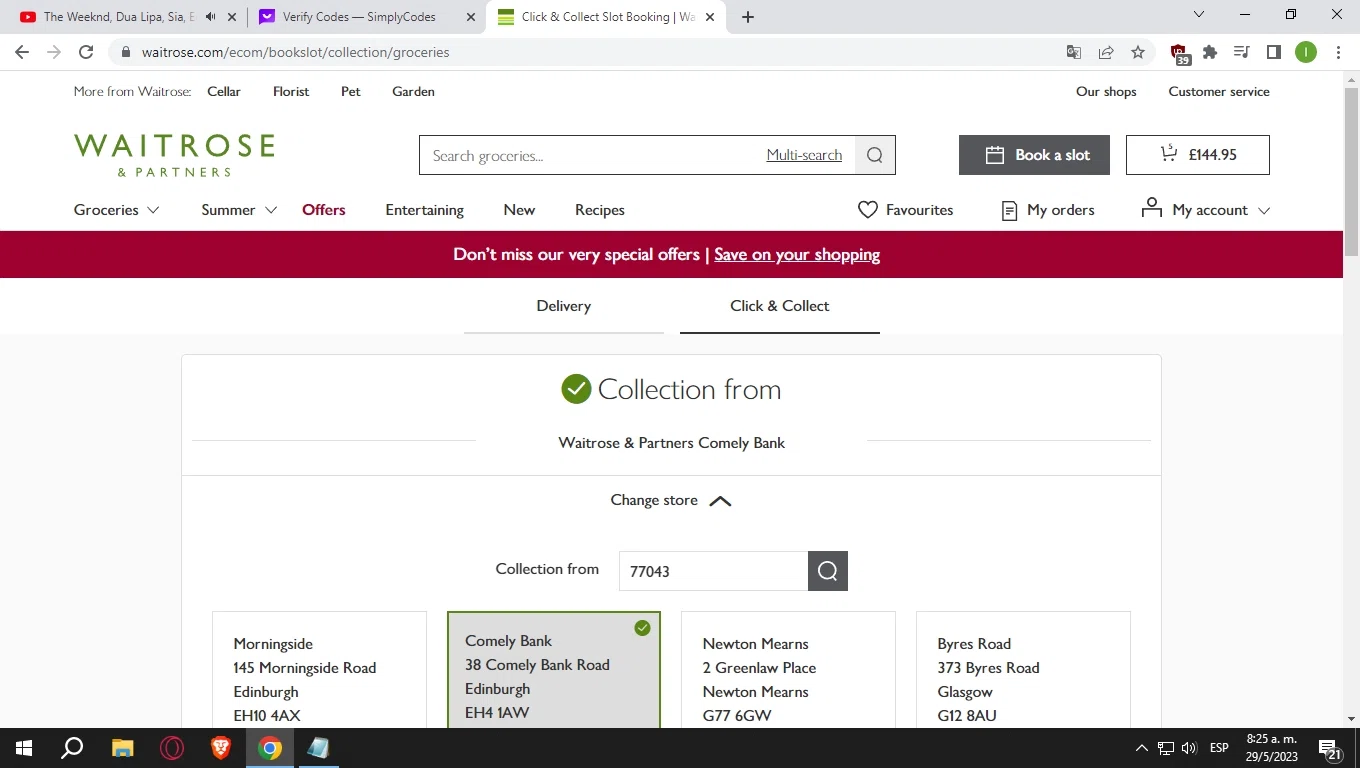The width and height of the screenshot is (1360, 768).
Task: Open the My account dropdown
Action: pos(1205,210)
